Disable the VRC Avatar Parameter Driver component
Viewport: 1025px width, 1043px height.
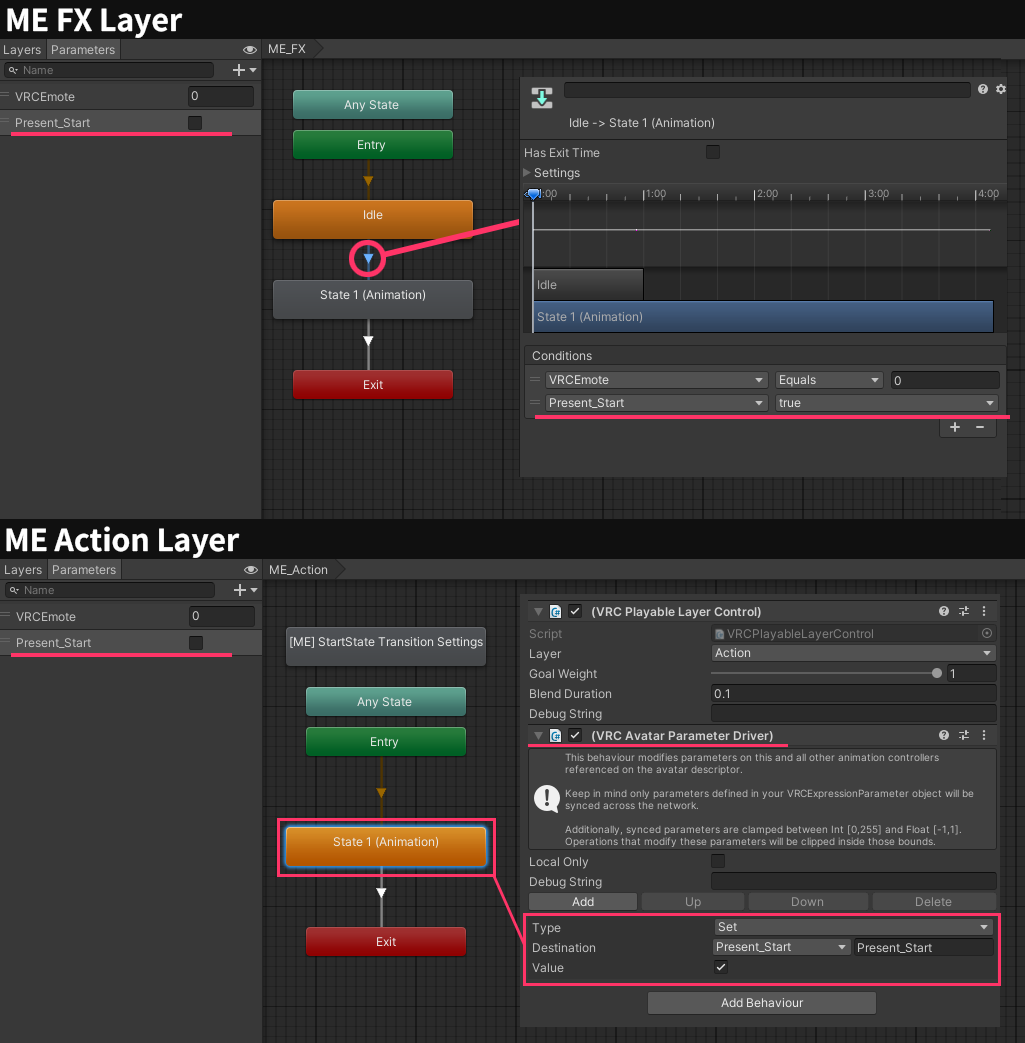pyautogui.click(x=573, y=735)
